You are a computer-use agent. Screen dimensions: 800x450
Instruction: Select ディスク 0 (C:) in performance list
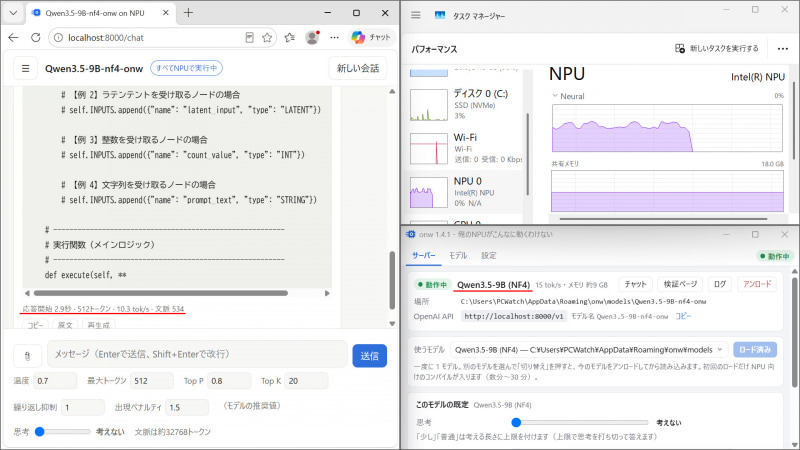pyautogui.click(x=465, y=105)
